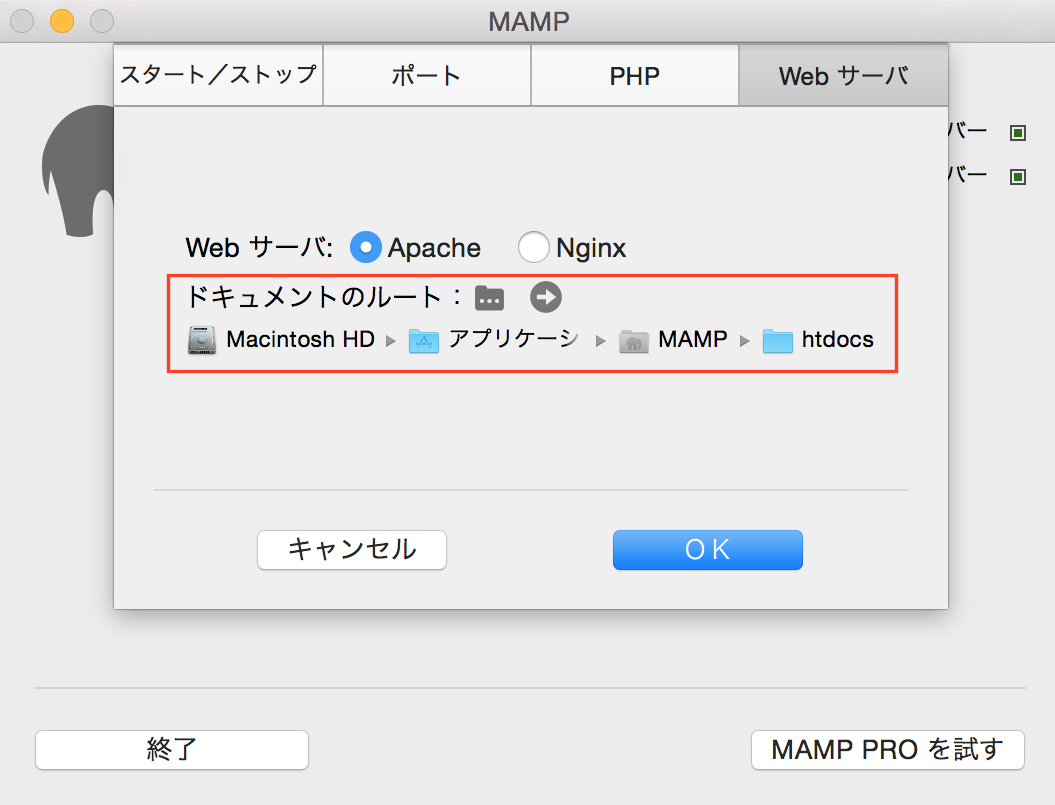1055x805 pixels.
Task: Go to the スタート／ストップ tab
Action: pos(218,75)
